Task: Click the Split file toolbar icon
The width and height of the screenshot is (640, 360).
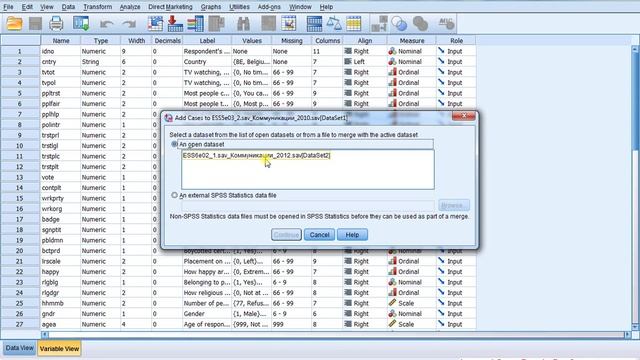Action: point(314,24)
